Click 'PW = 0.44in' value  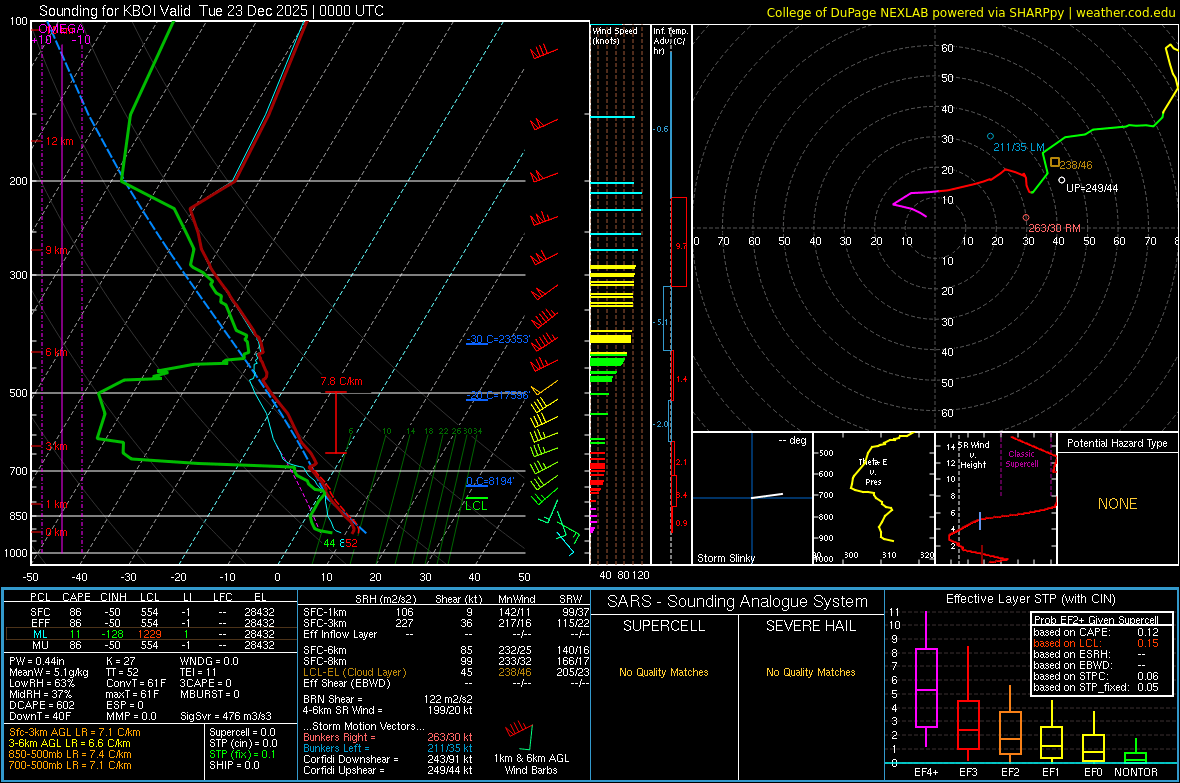tap(38, 661)
